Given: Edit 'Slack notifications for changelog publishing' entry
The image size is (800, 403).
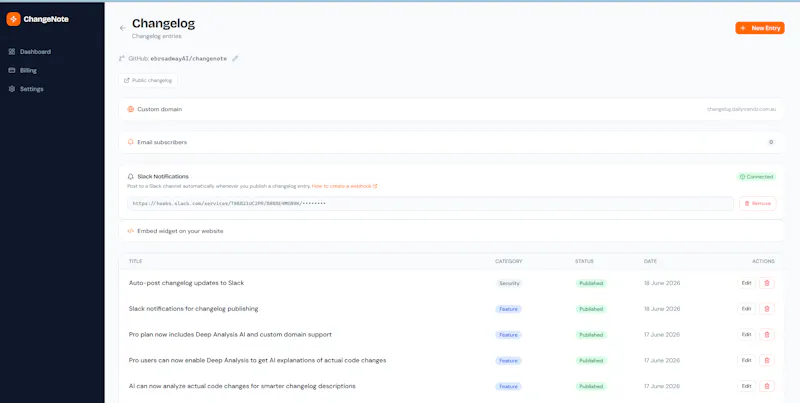Looking at the screenshot, I should click(746, 309).
